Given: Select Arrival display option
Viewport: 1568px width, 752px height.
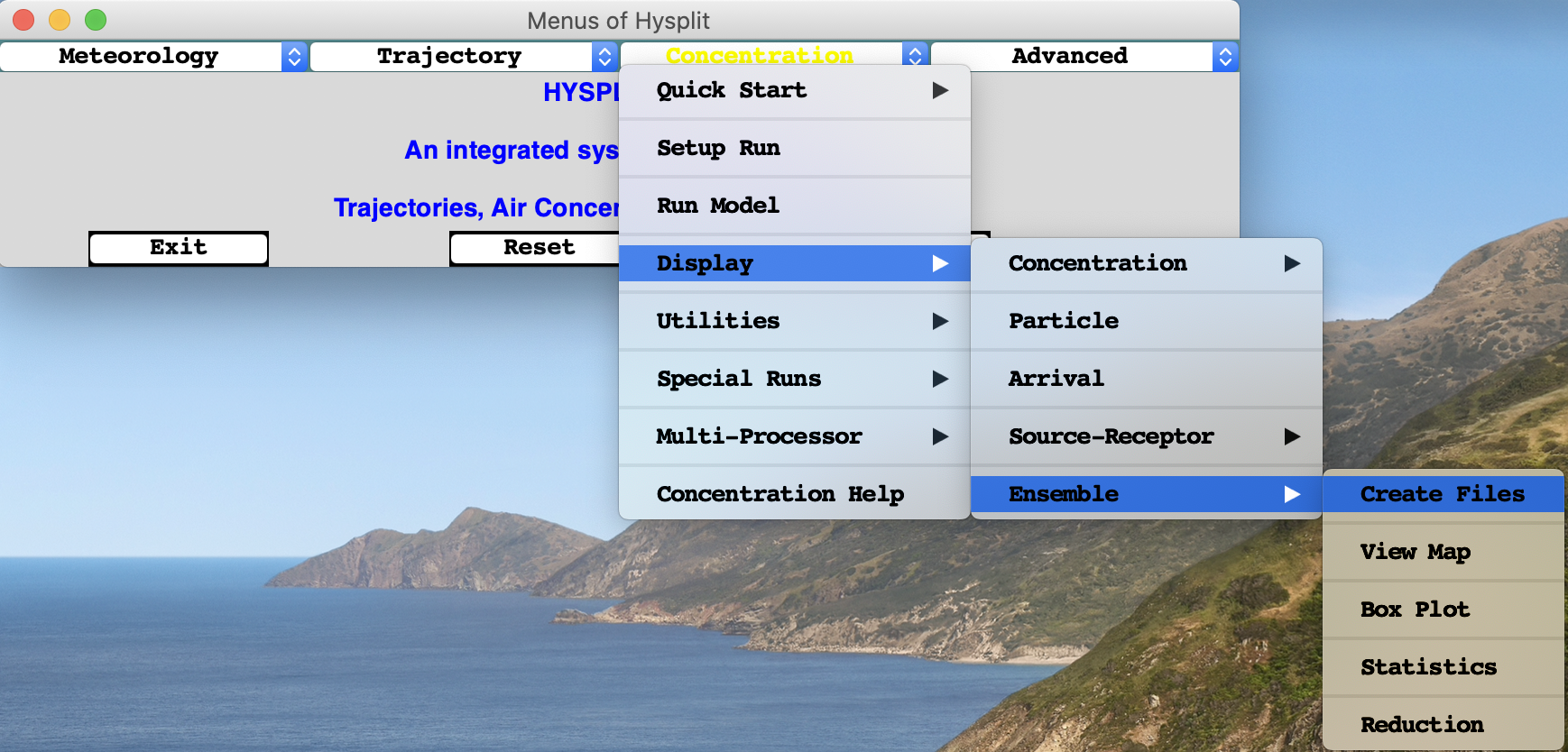Looking at the screenshot, I should (x=1146, y=379).
